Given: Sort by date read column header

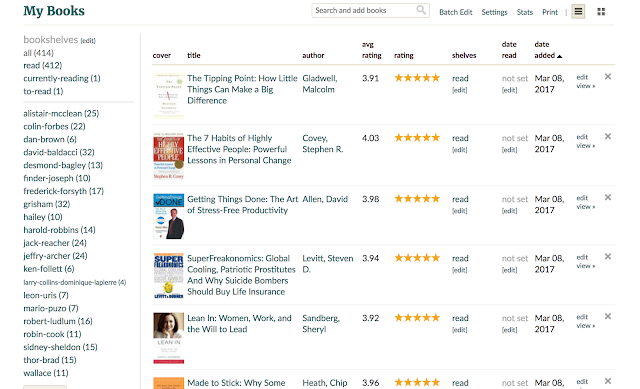Looking at the screenshot, I should tap(509, 50).
